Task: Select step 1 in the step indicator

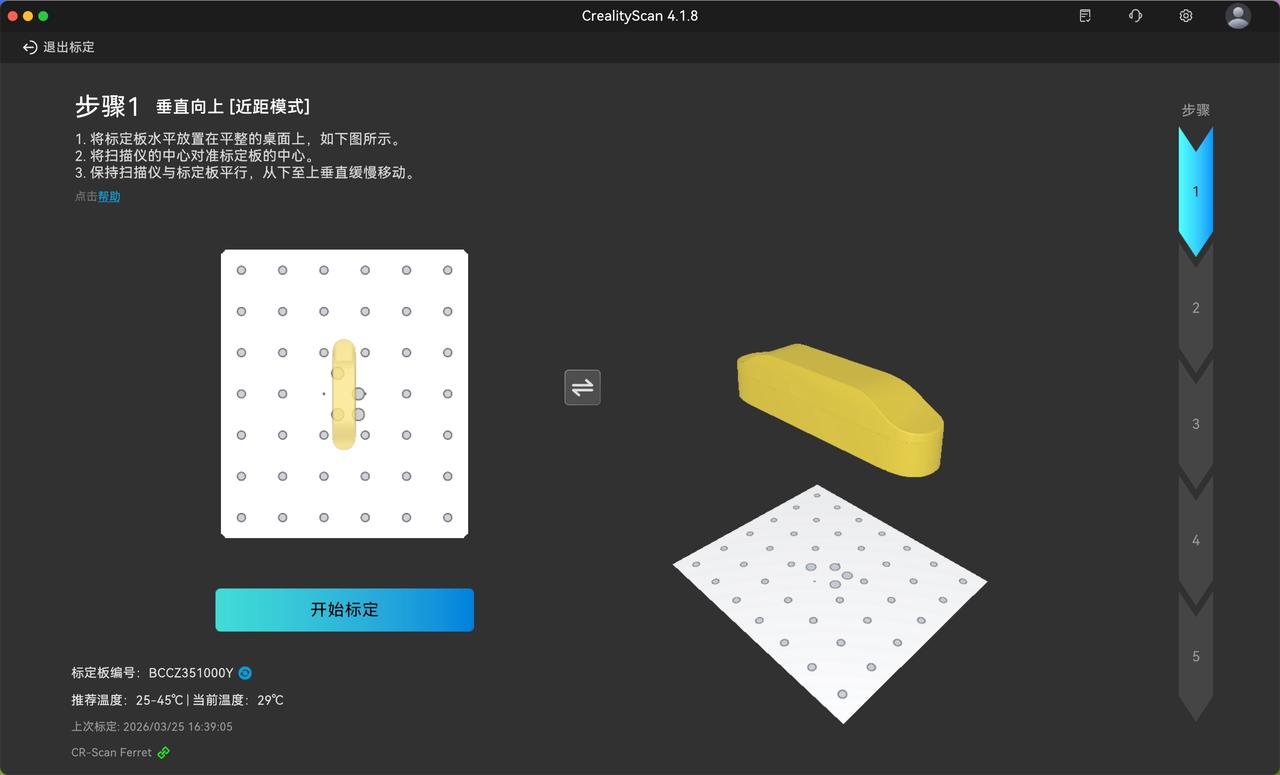Action: tap(1195, 191)
